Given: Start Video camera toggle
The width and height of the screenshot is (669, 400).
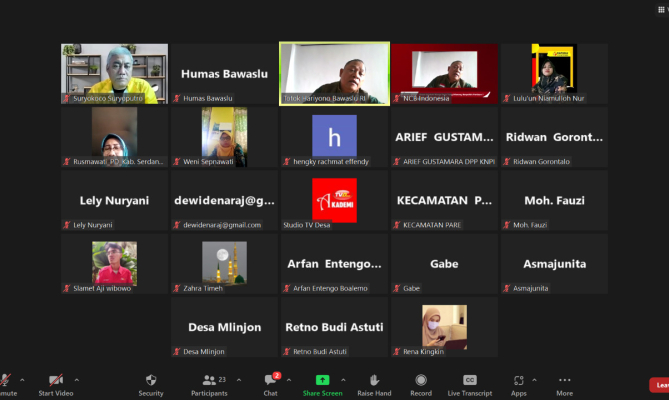Looking at the screenshot, I should point(56,381).
